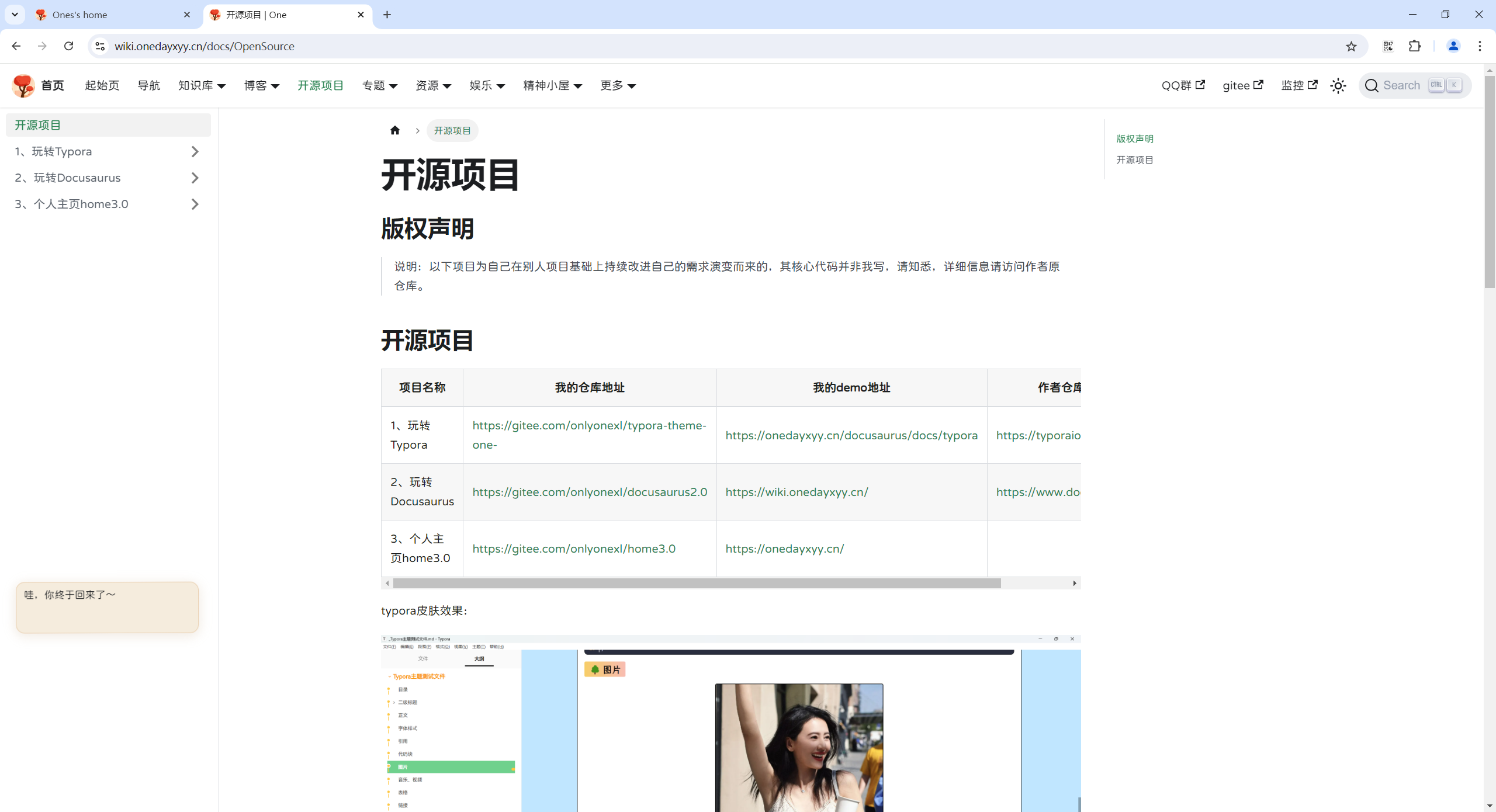Open the https://www.do author repo link
1496x812 pixels.
tap(1038, 492)
